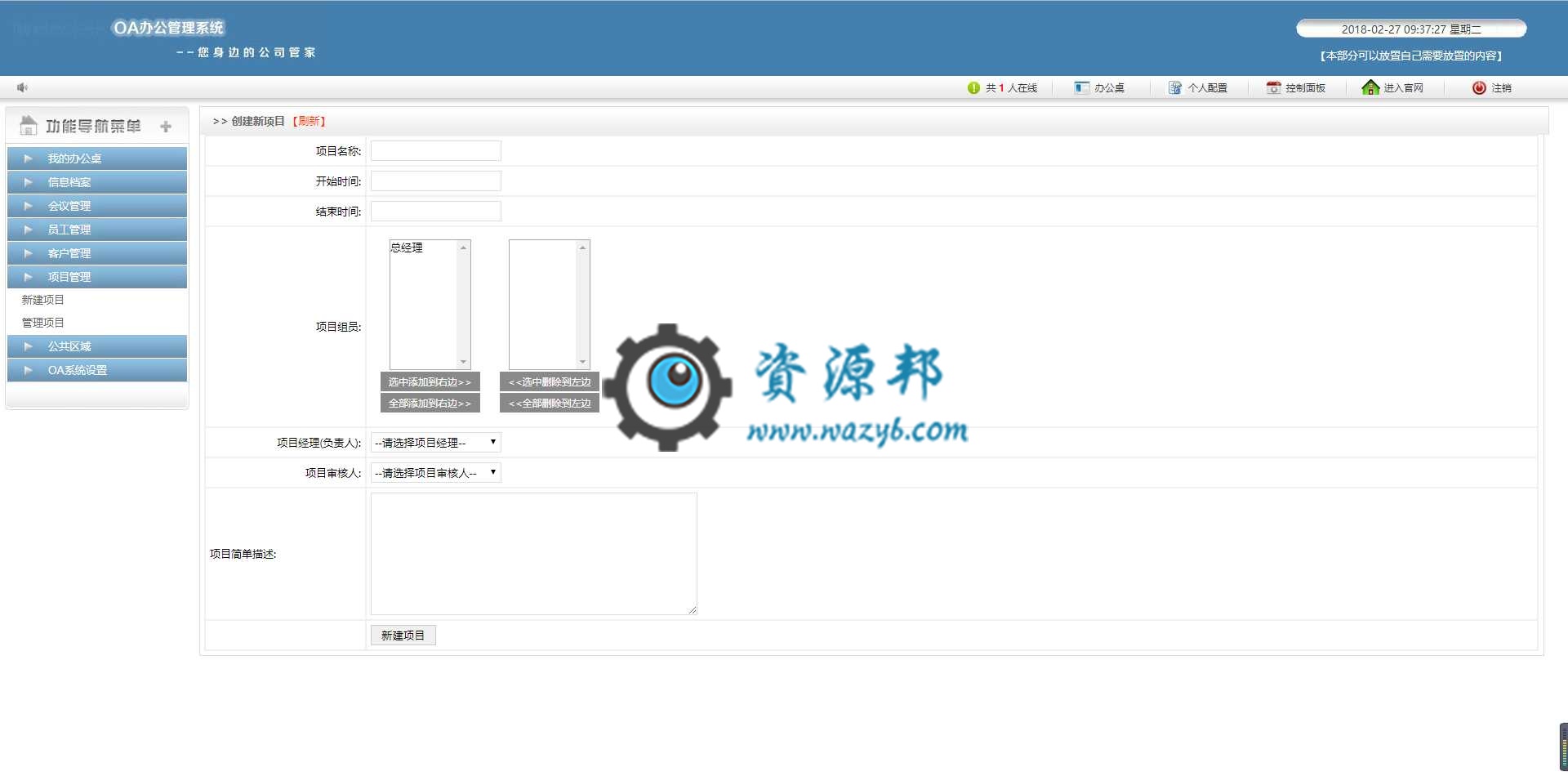Click the green online users icon

pos(973,87)
